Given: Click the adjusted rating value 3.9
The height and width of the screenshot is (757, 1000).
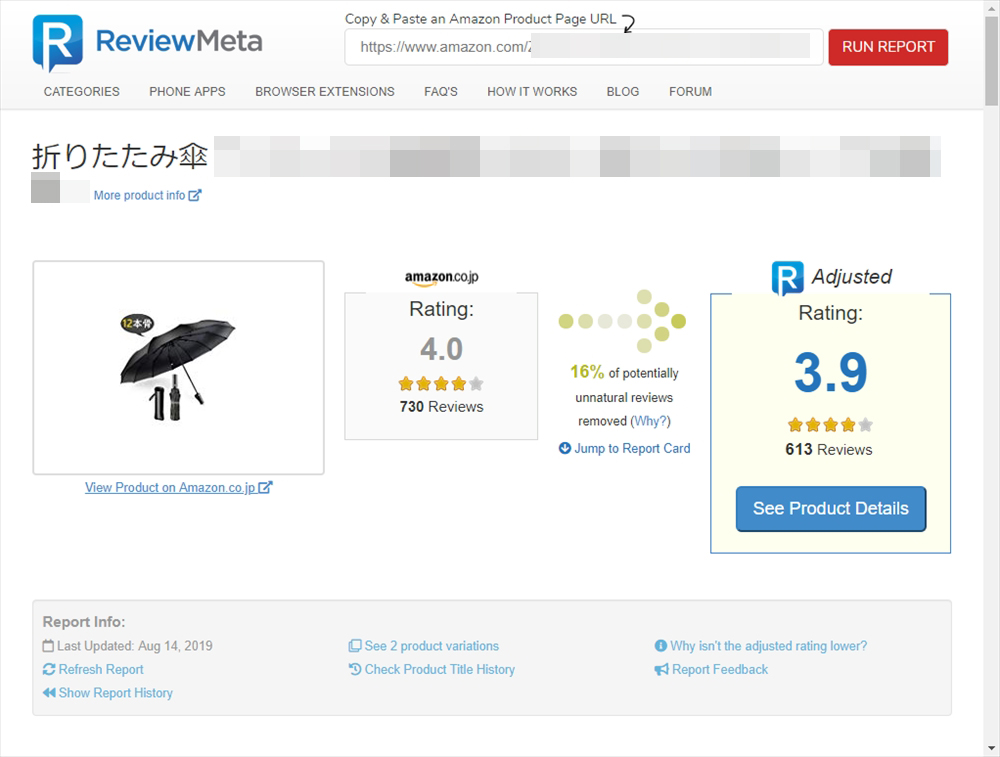Looking at the screenshot, I should pos(830,372).
